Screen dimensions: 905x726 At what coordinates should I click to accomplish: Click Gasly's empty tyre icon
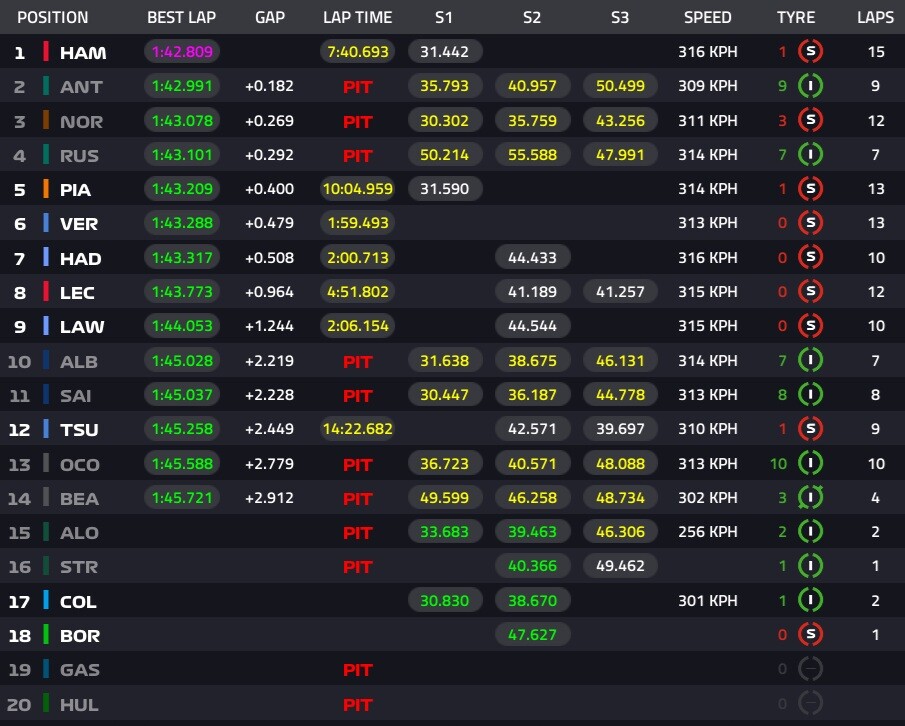coord(810,669)
